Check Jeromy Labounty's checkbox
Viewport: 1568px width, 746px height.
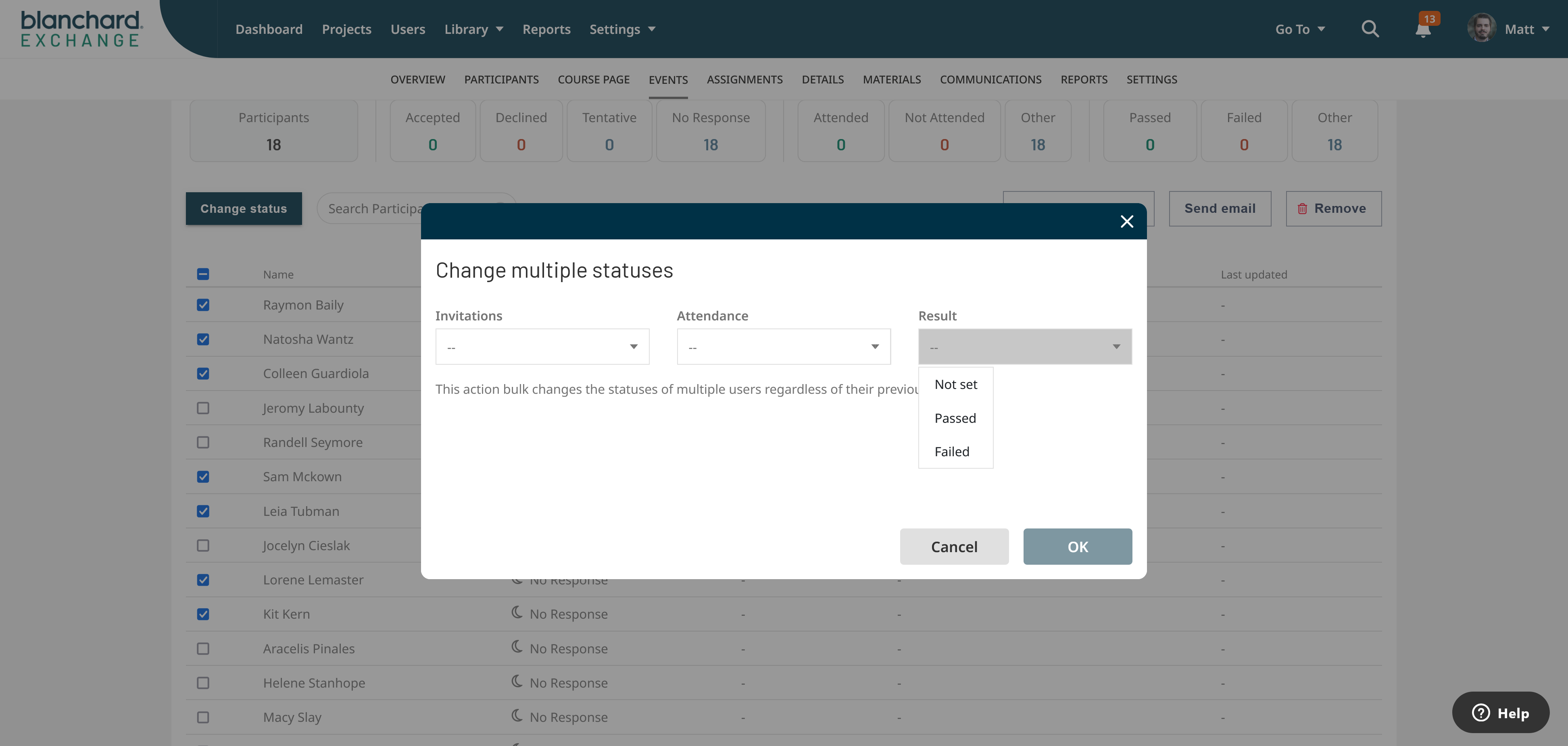pos(203,408)
